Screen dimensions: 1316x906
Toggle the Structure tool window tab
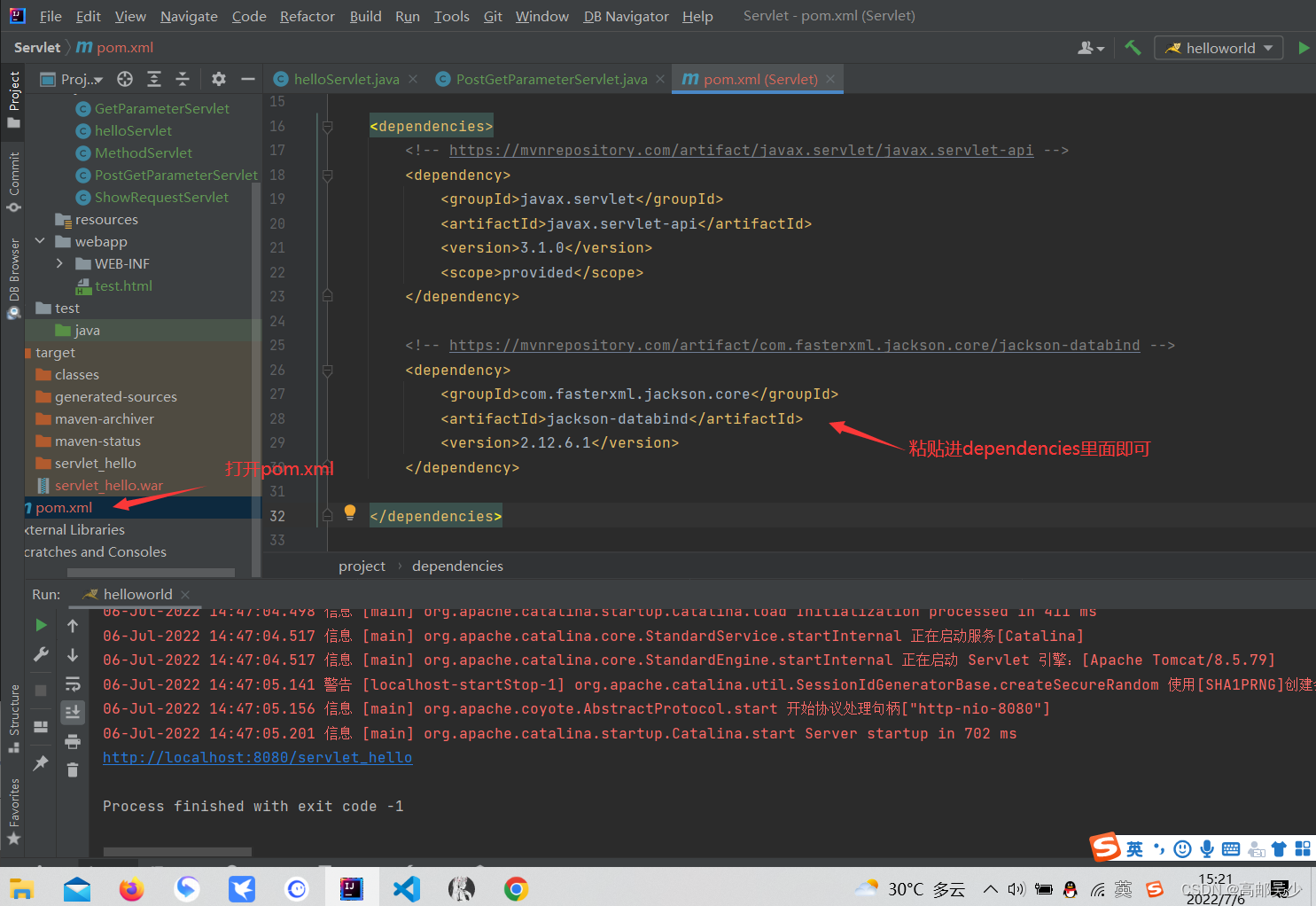pyautogui.click(x=14, y=718)
